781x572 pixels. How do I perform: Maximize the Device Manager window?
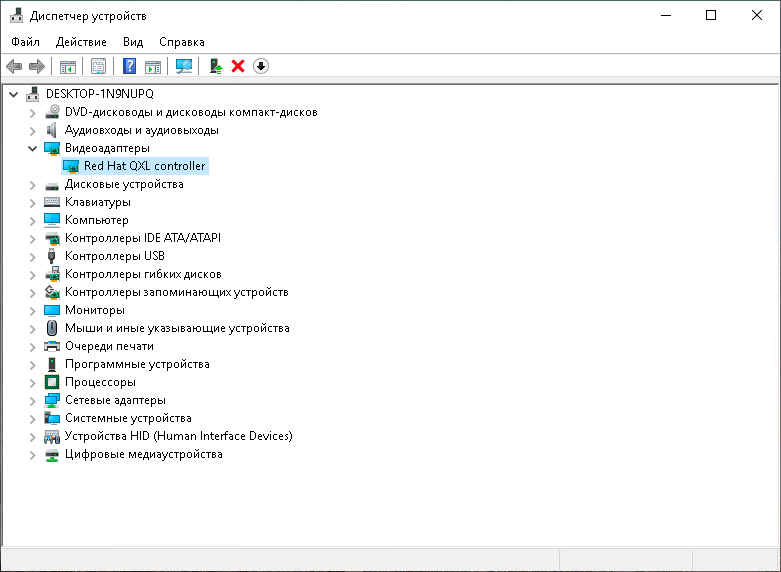(x=711, y=15)
